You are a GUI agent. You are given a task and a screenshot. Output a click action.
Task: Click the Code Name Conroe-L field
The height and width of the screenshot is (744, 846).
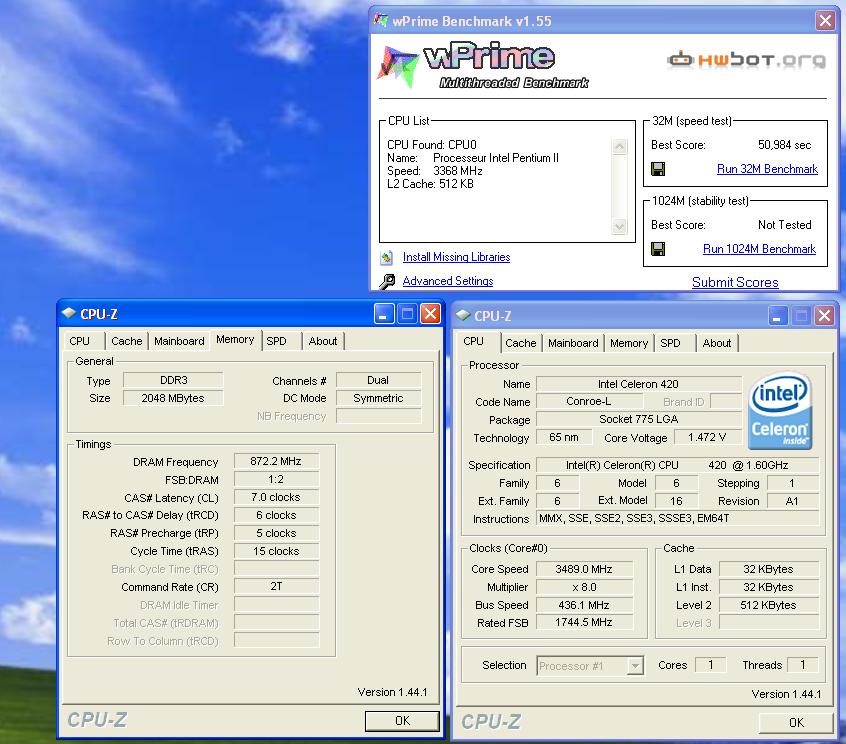(589, 401)
